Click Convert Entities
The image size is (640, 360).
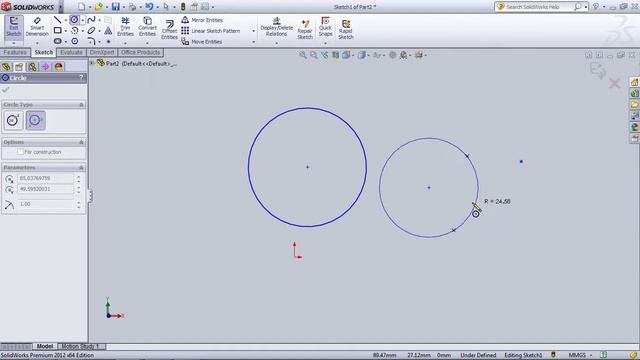147,27
